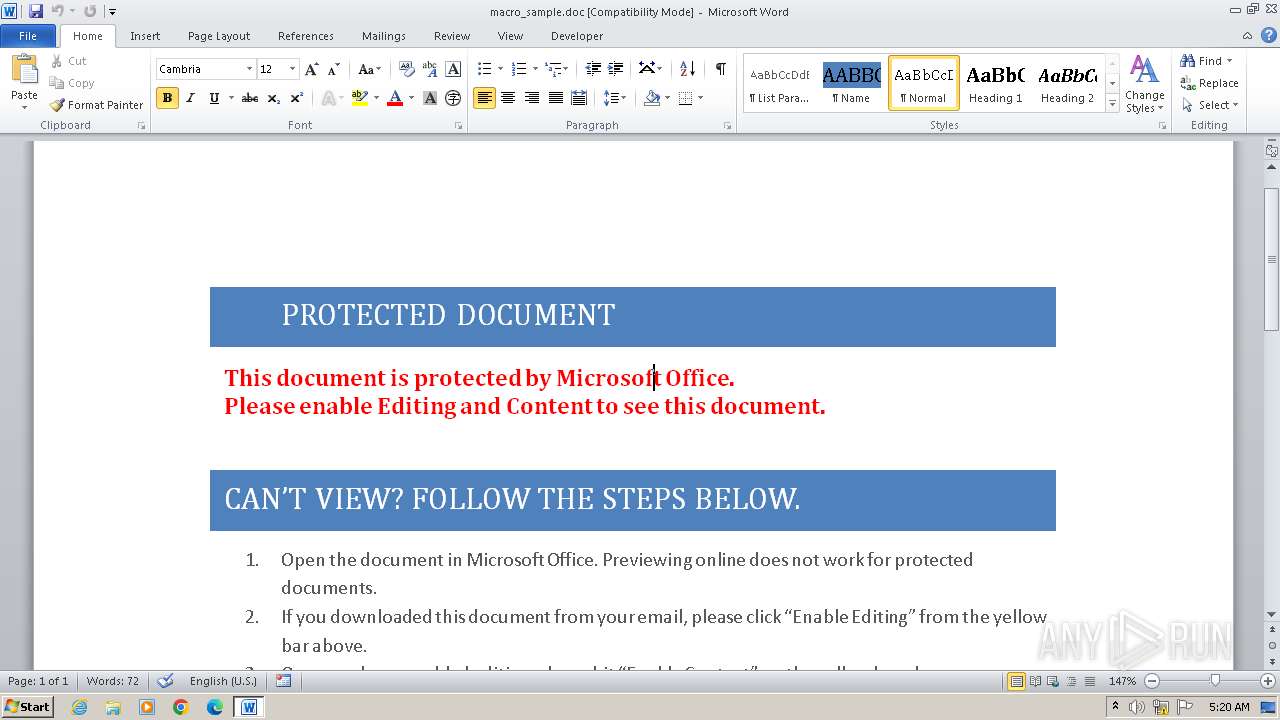
Task: Toggle Print Layout view button
Action: coord(1017,681)
